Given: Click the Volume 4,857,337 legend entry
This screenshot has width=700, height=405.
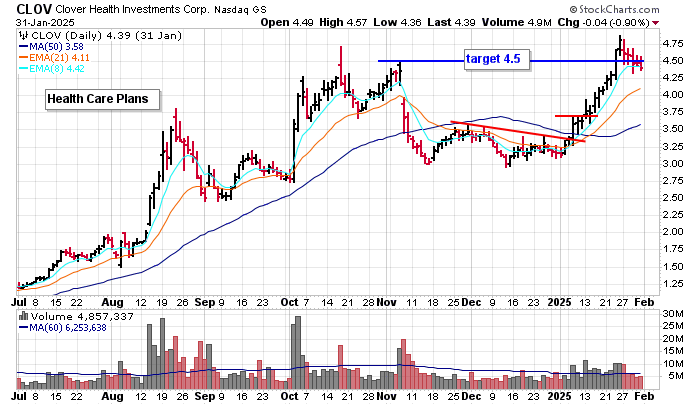Looking at the screenshot, I should [82, 317].
